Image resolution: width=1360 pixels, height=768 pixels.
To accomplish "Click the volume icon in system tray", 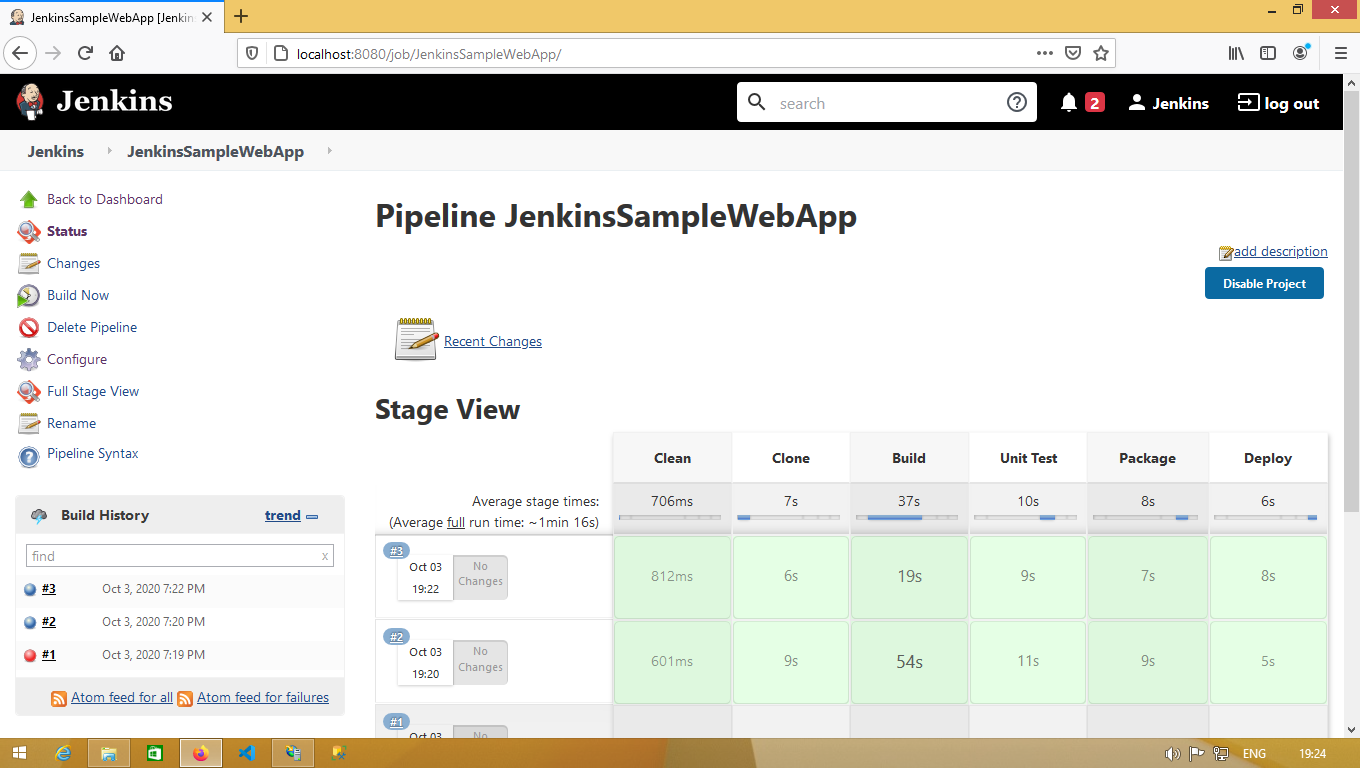I will 1172,754.
